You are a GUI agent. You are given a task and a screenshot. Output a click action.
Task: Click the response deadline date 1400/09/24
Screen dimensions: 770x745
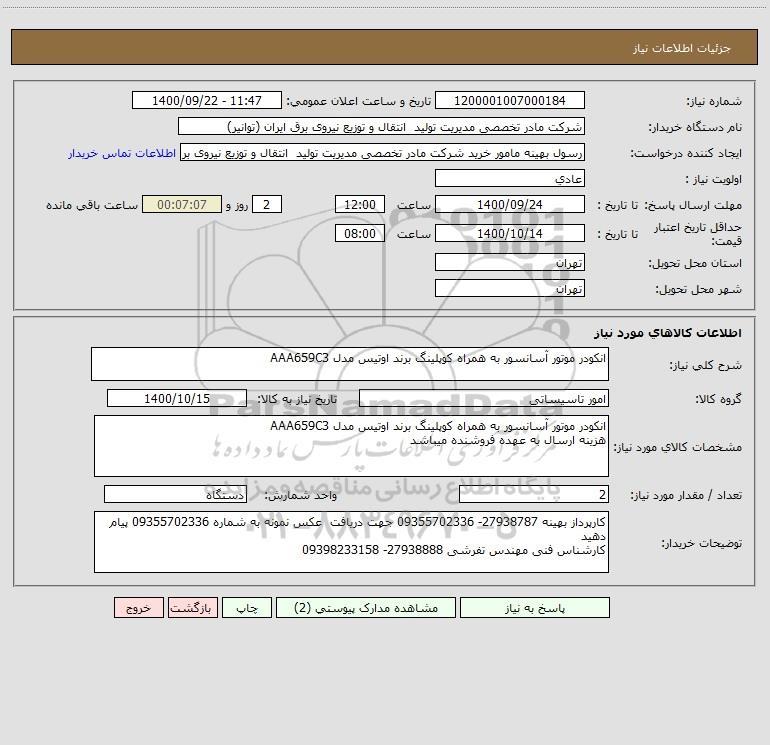(x=510, y=204)
